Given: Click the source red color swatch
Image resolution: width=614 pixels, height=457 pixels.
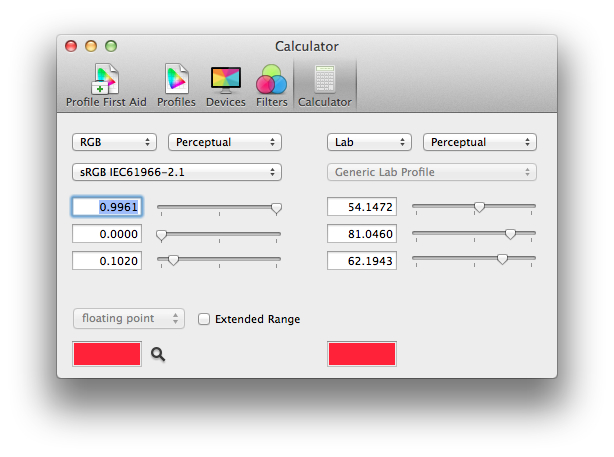Looking at the screenshot, I should [107, 354].
